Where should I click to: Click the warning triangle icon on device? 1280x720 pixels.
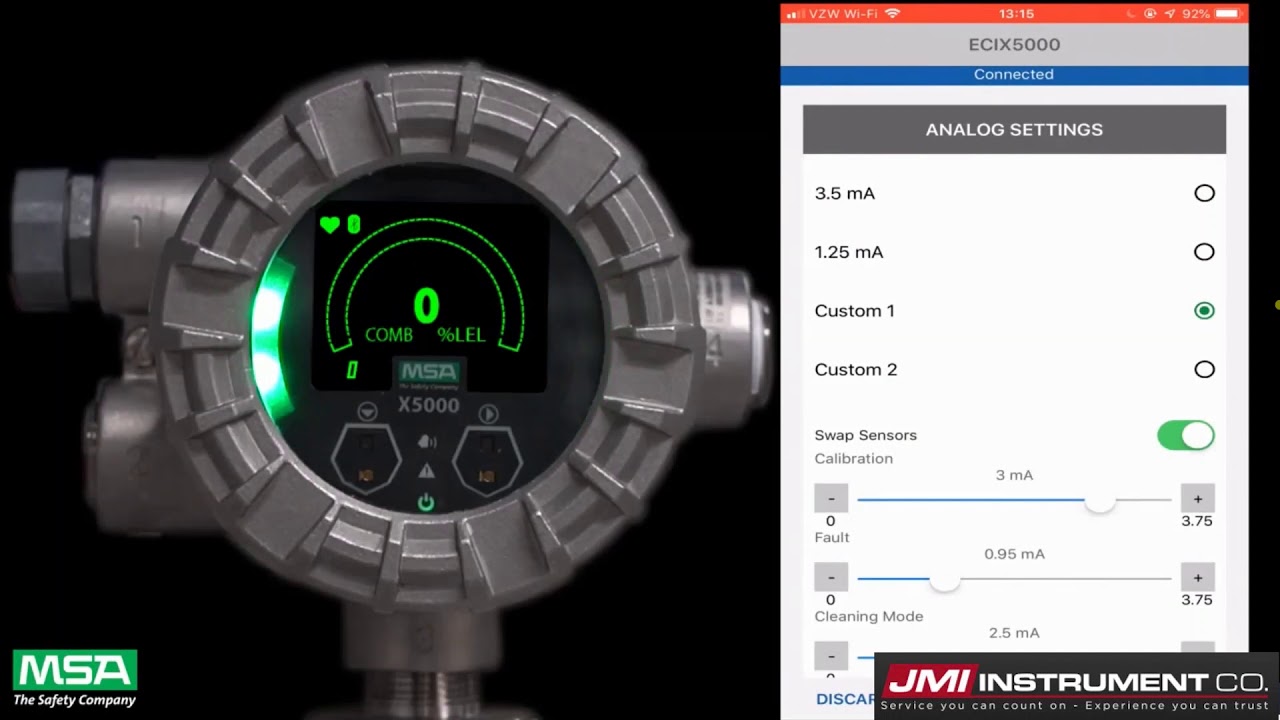[426, 470]
